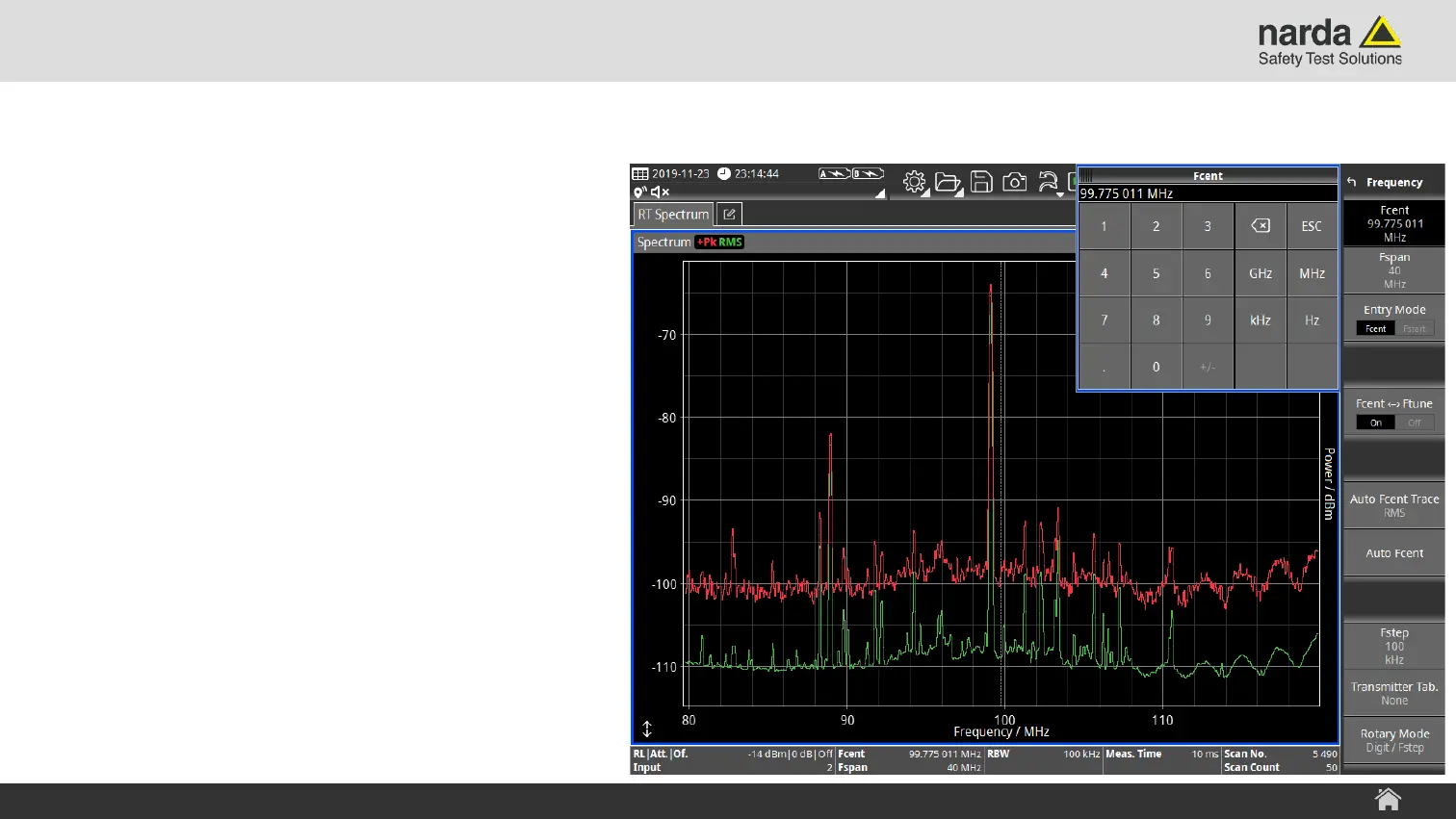Take a screenshot with the camera icon

tap(1014, 182)
